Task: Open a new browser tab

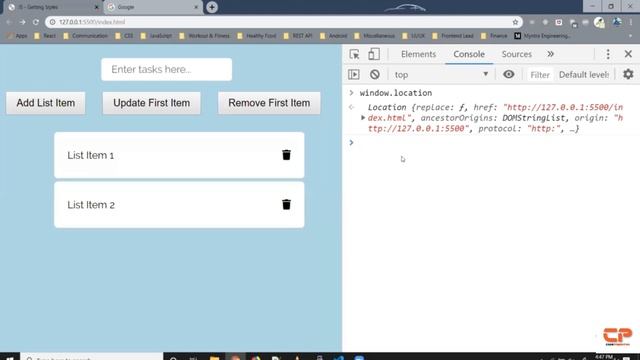Action: [x=212, y=7]
